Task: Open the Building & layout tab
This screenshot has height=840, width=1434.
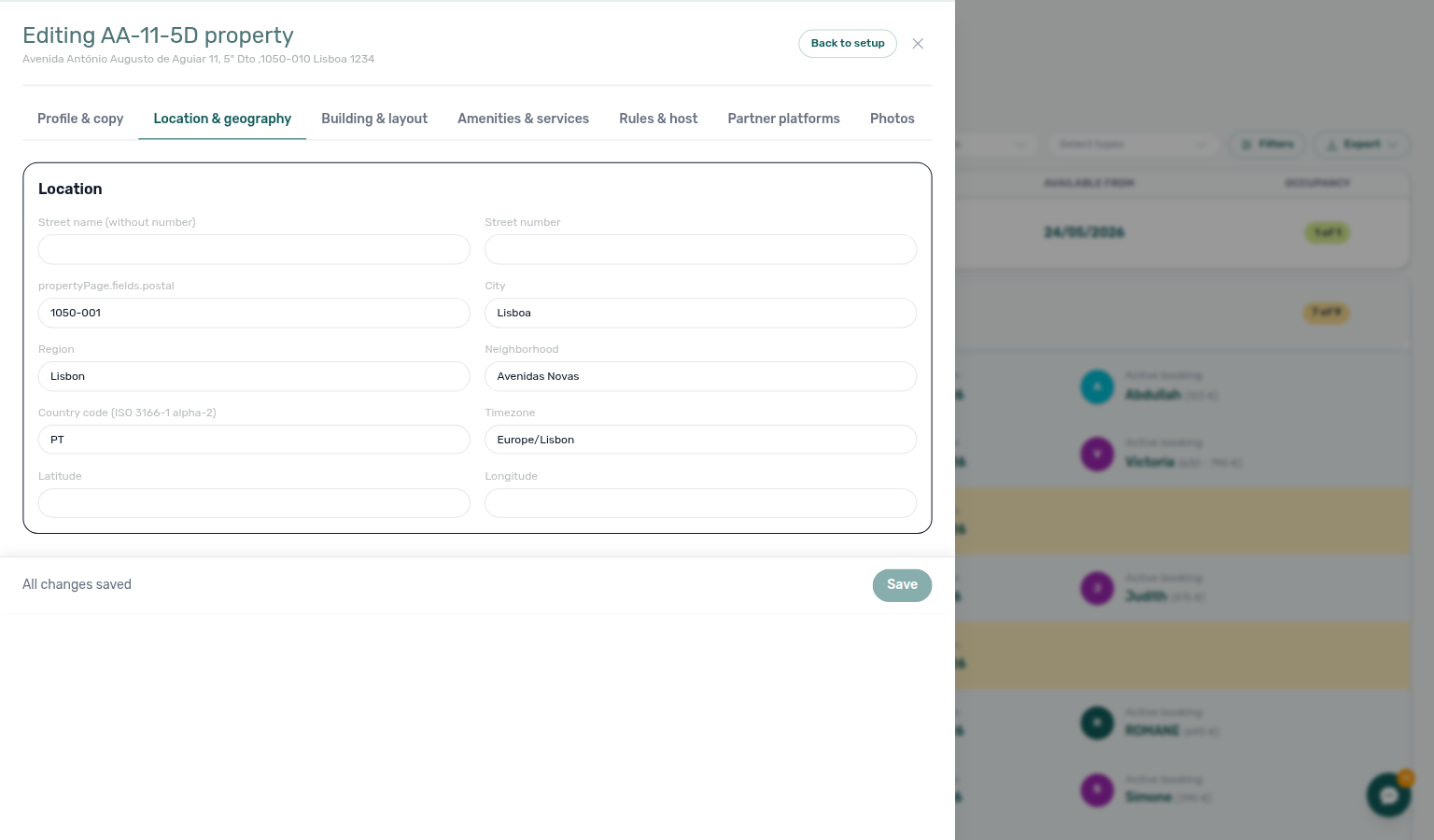Action: coord(374,119)
